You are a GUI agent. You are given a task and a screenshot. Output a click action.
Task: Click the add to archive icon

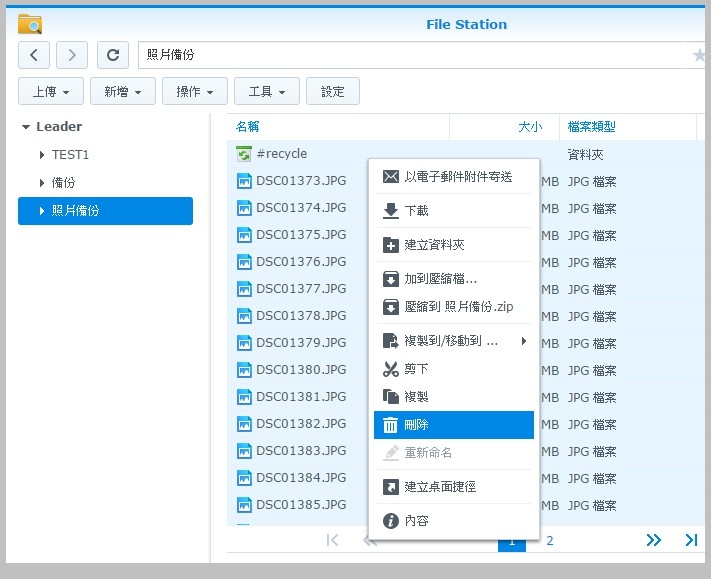390,279
